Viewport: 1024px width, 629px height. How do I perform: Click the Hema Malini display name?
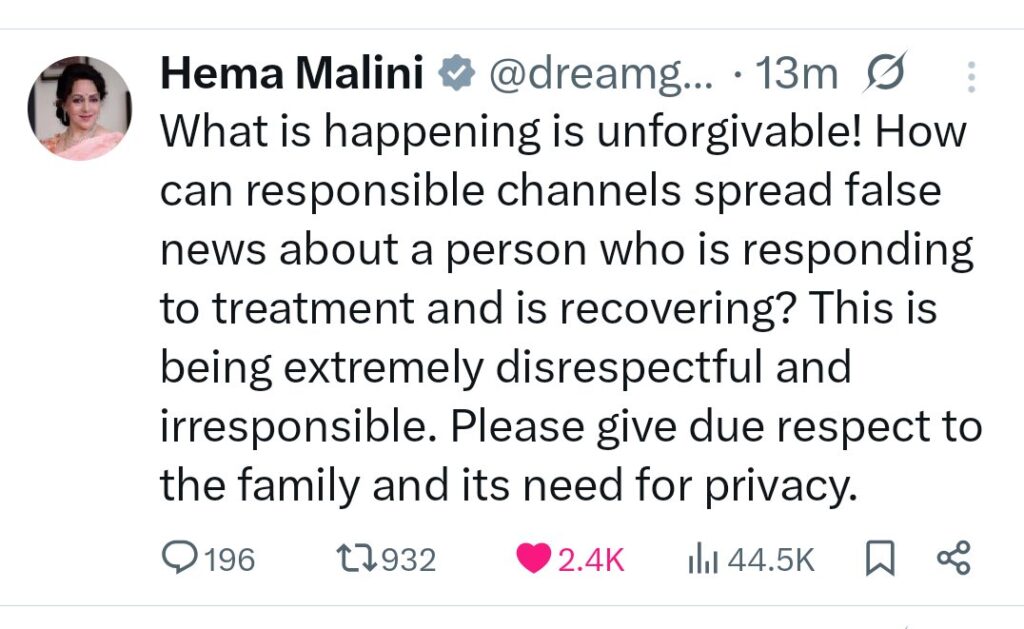292,75
